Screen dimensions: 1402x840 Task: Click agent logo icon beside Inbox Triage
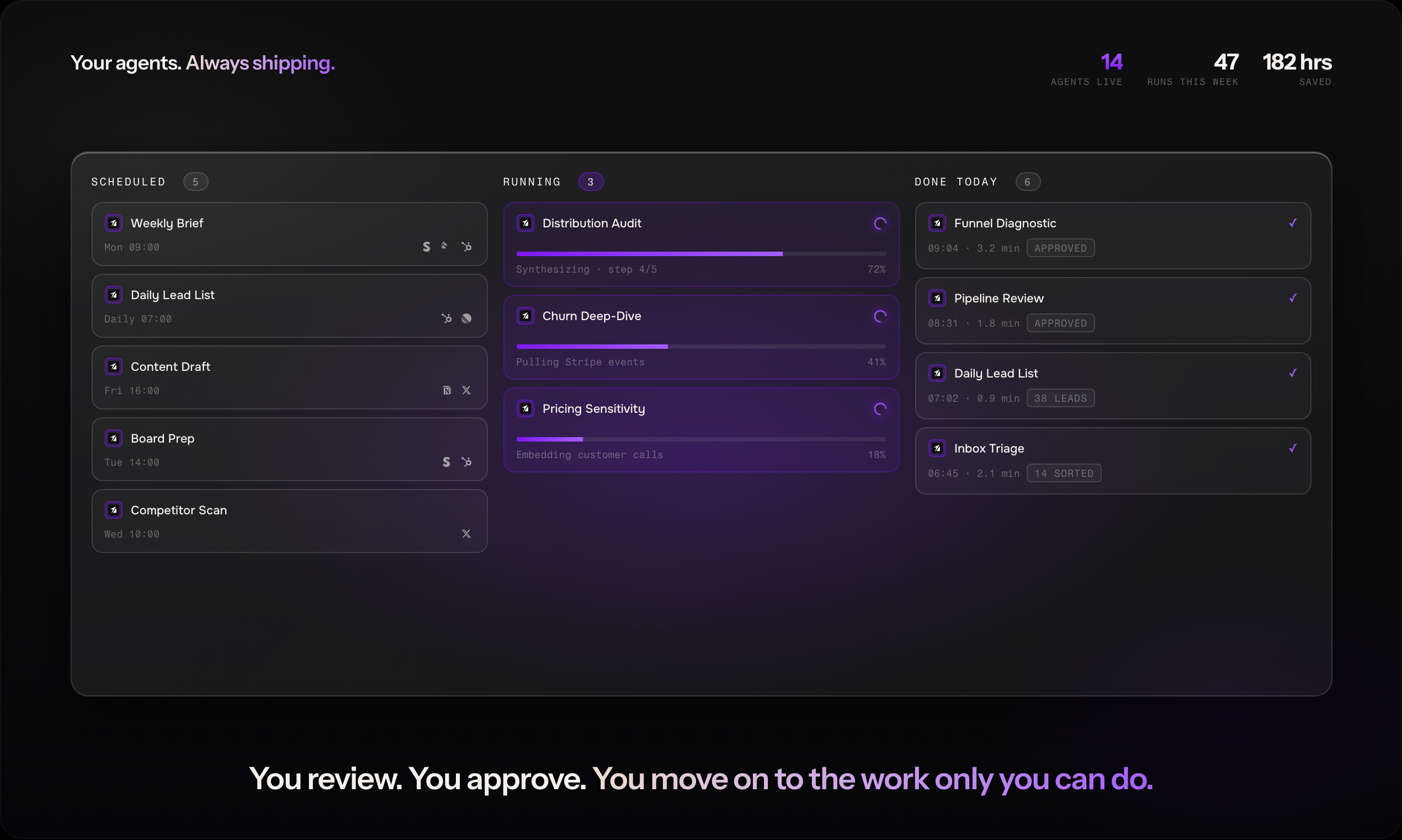pyautogui.click(x=937, y=448)
